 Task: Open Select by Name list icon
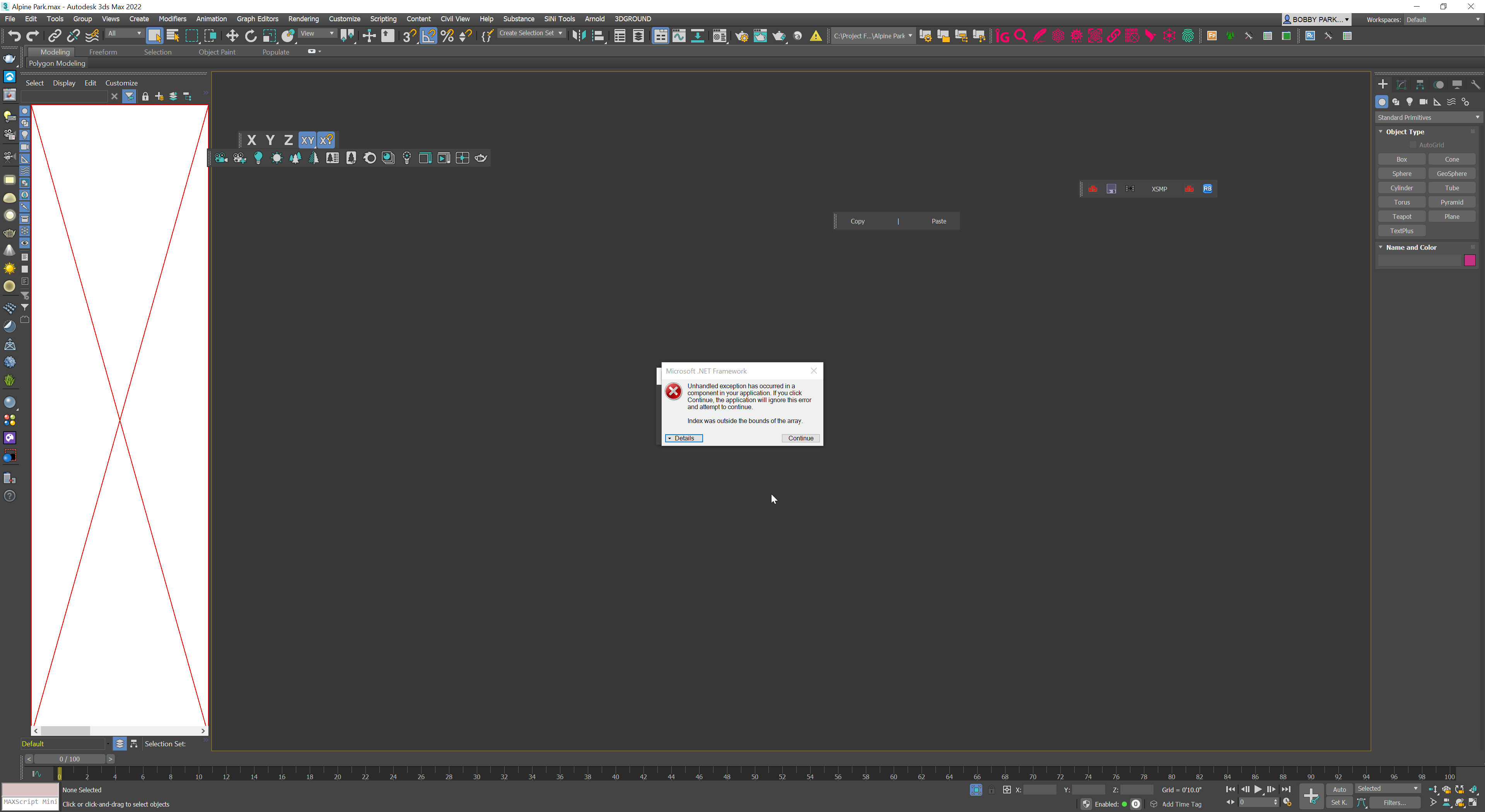[x=173, y=36]
